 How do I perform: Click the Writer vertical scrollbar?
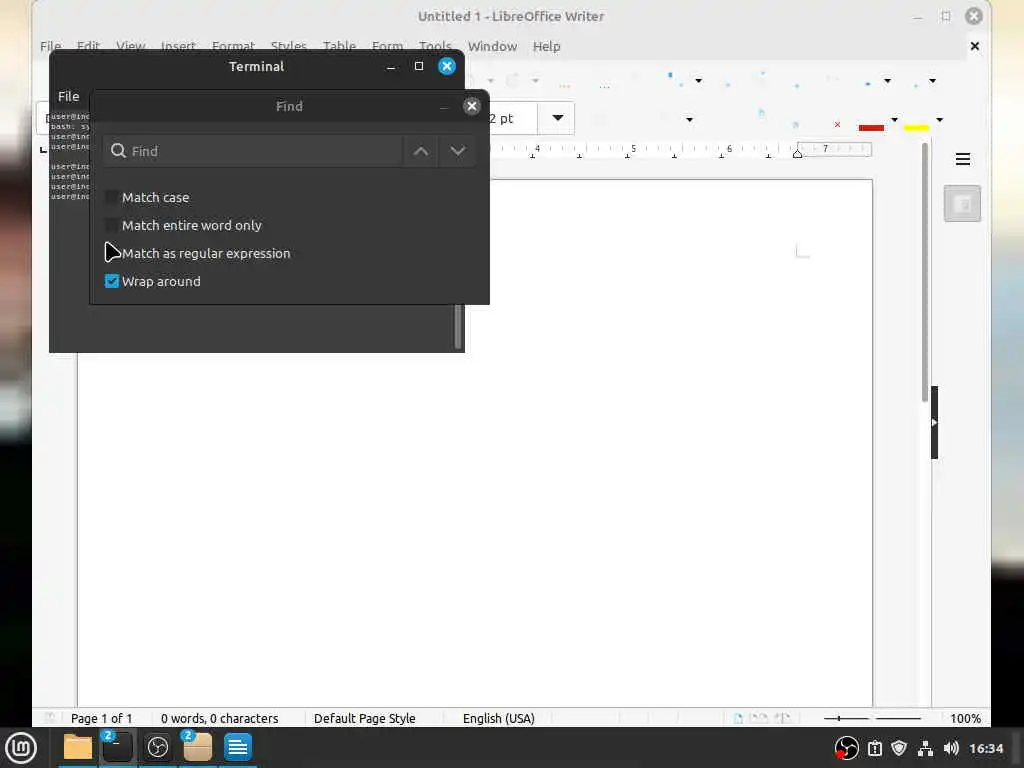(925, 271)
